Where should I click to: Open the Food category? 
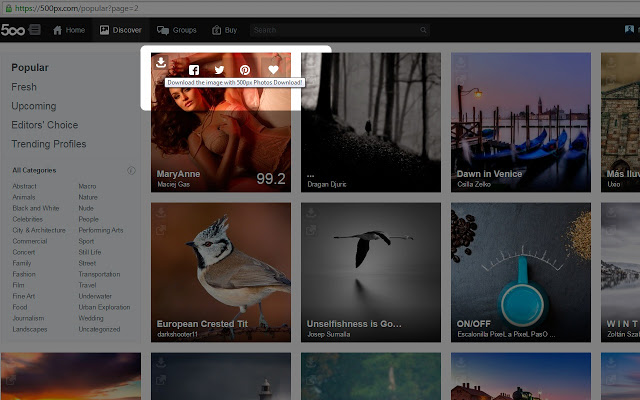20,307
